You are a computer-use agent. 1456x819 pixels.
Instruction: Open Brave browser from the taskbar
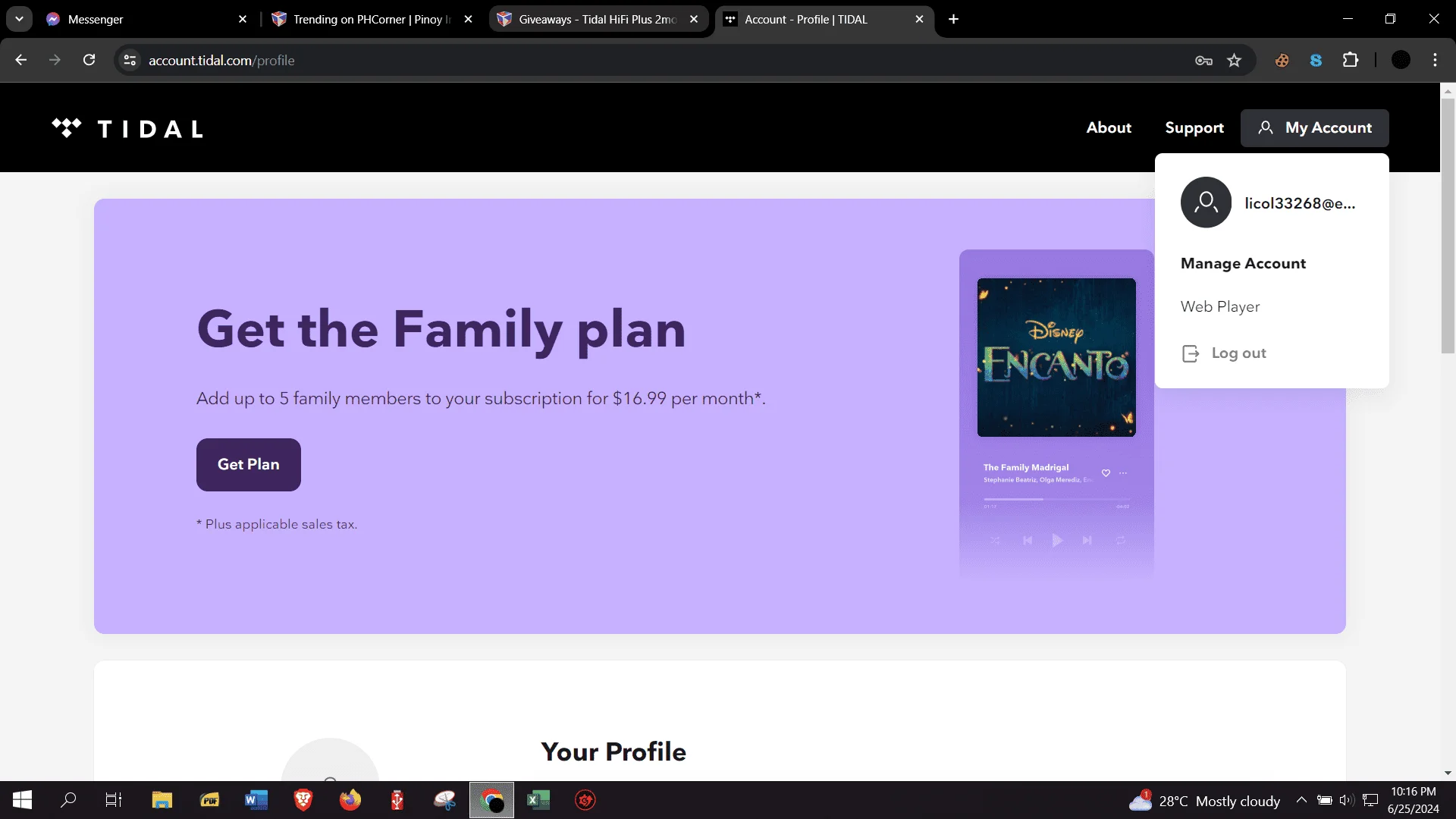303,800
